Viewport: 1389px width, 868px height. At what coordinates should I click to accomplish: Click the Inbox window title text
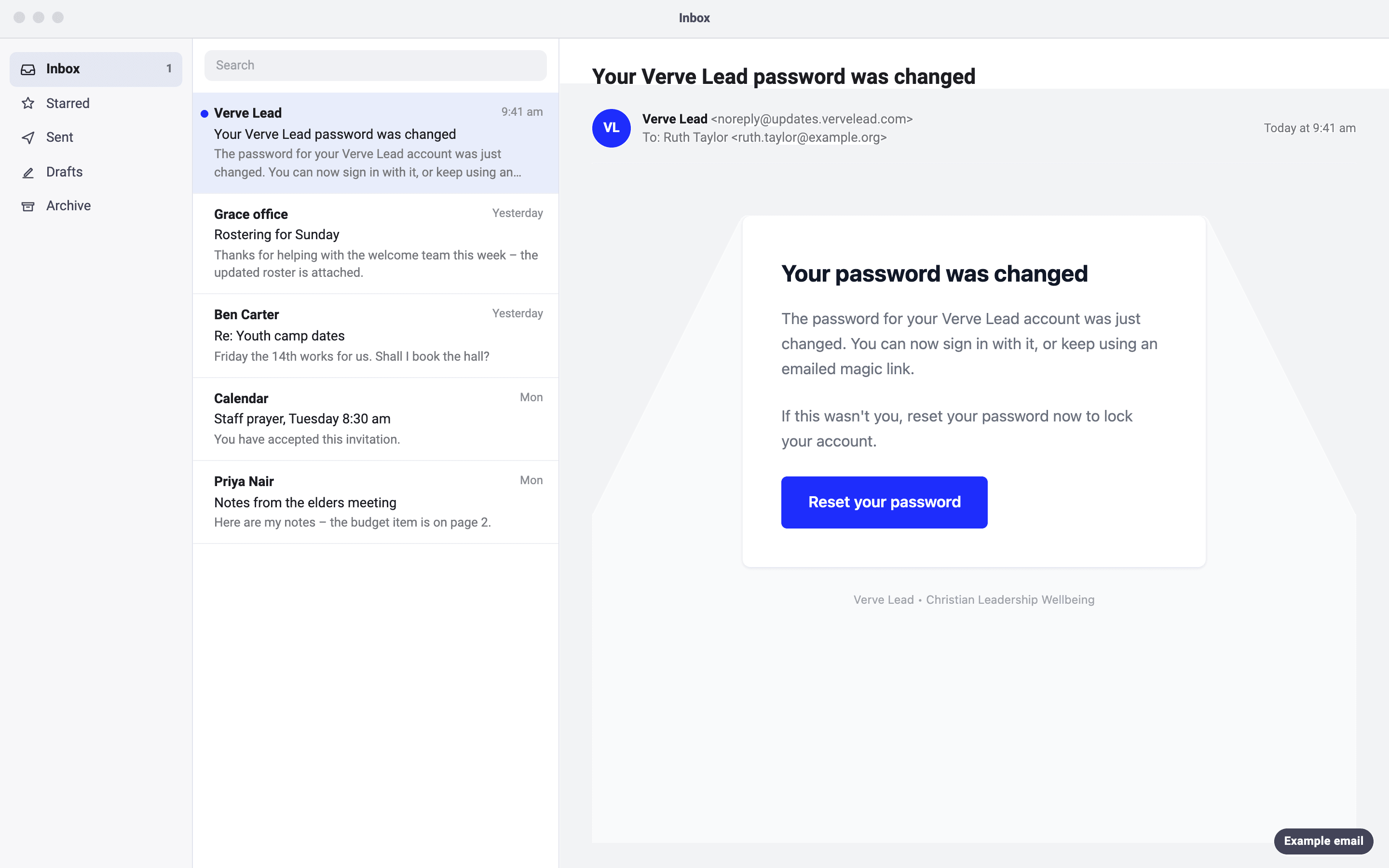694,18
